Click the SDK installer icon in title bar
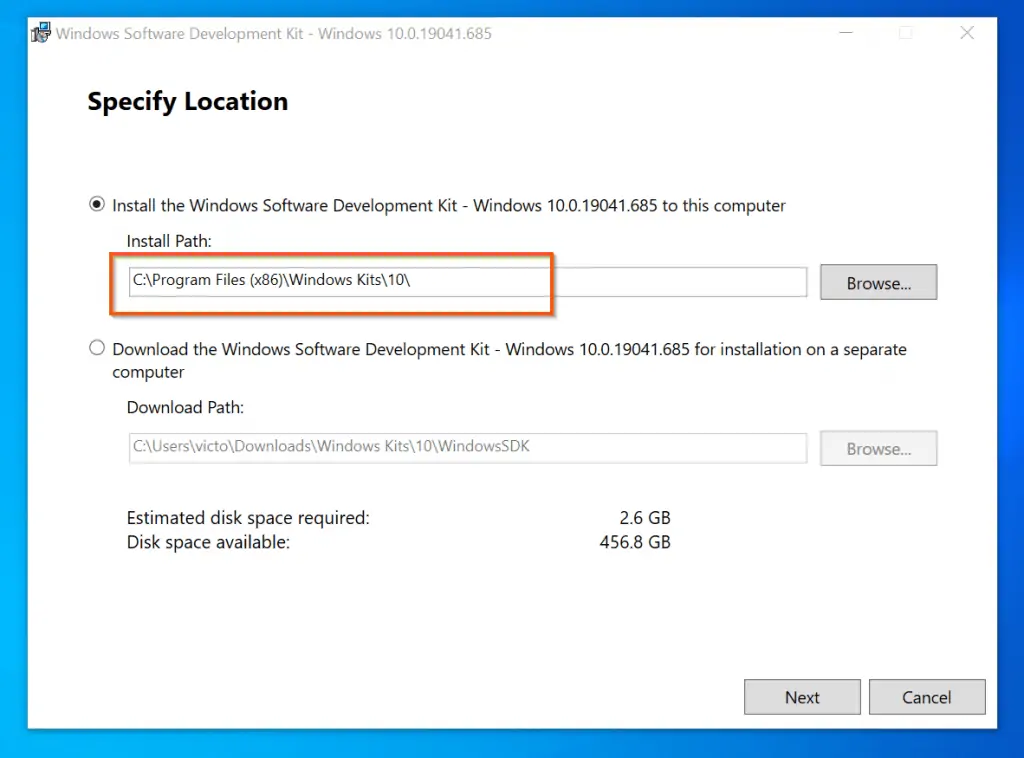Screen dimensions: 1024x758 click(41, 33)
